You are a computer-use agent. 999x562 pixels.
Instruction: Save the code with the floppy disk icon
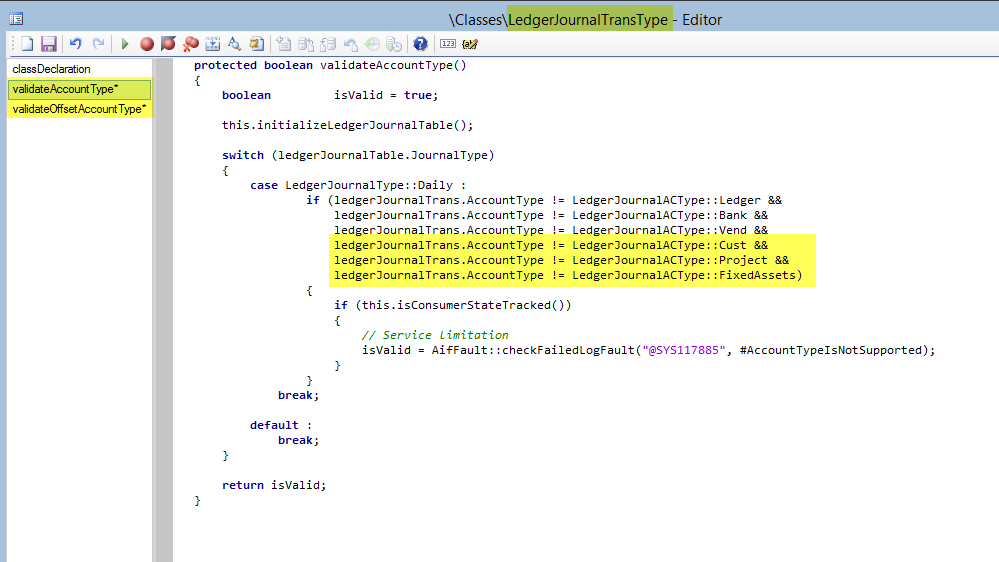pyautogui.click(x=48, y=44)
